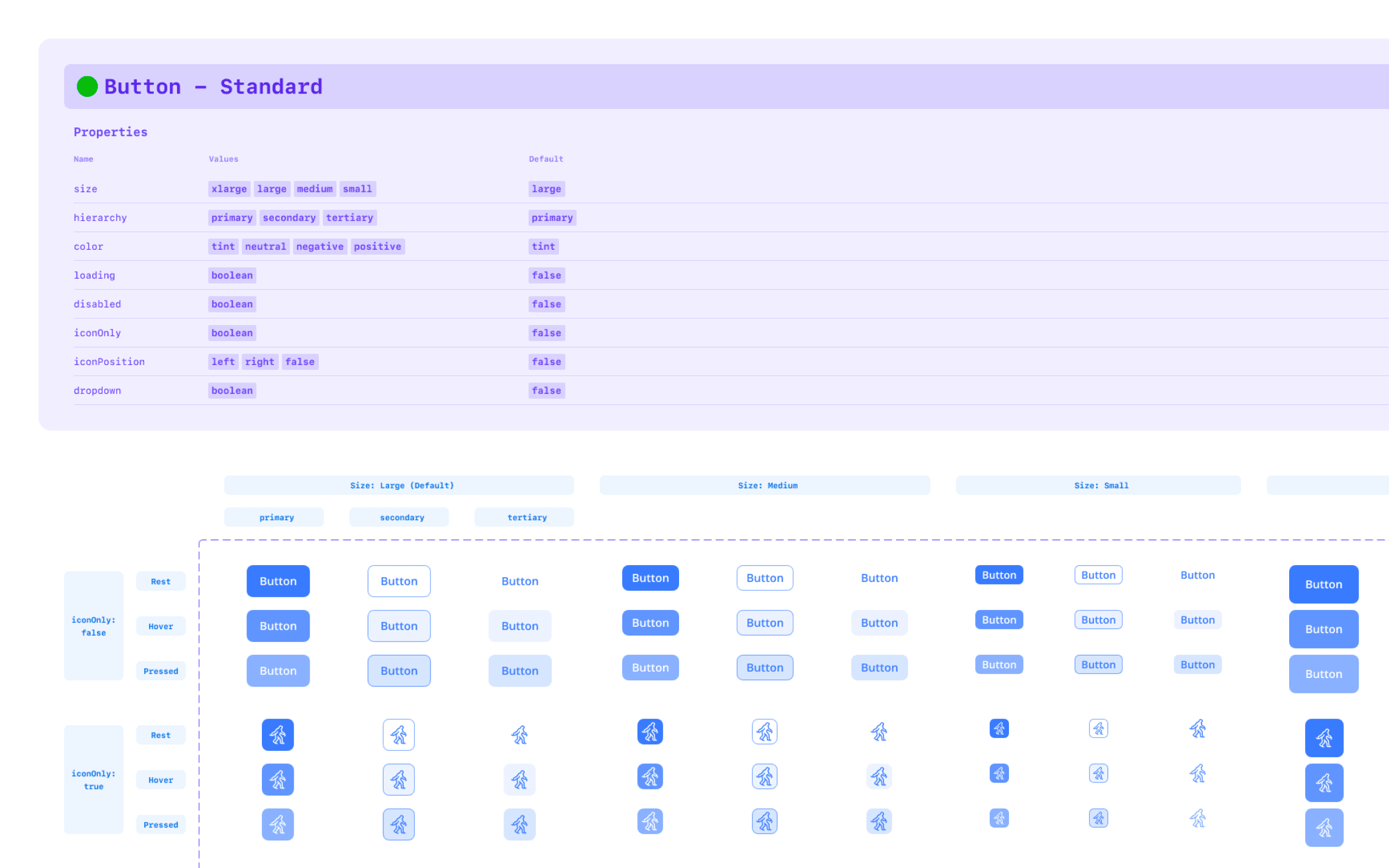Select the 'Size: Medium' header label
Viewport: 1389px width, 868px height.
(767, 485)
